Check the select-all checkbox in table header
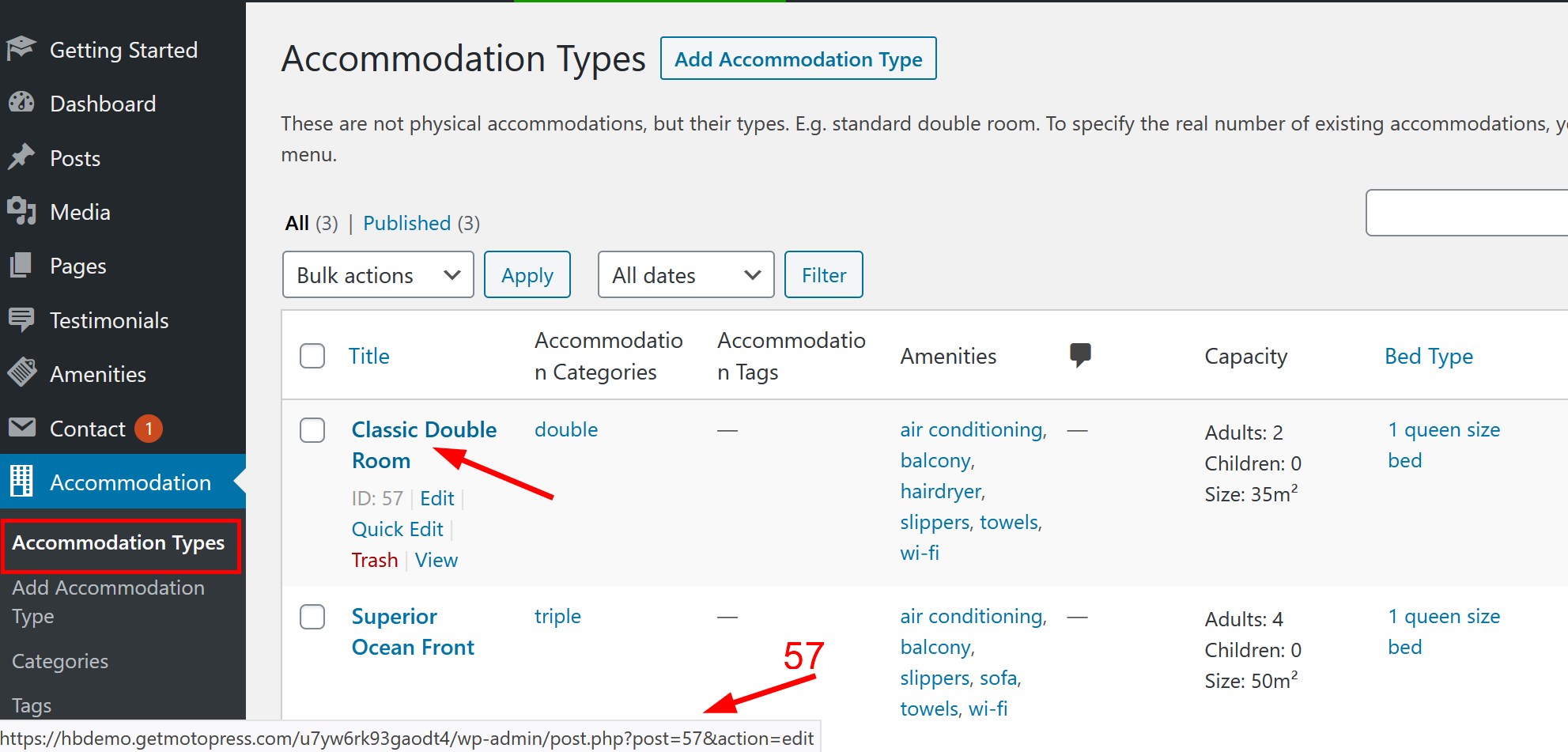This screenshot has width=1568, height=752. (312, 356)
